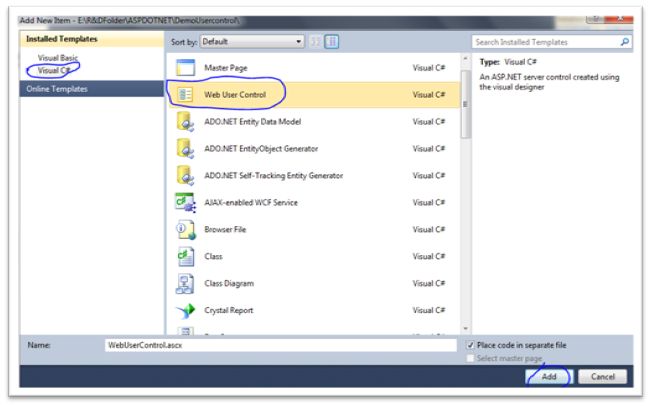Screen dimensions: 650x406
Task: Select ADO.NET EntityObject Generator text
Action: click(261, 148)
